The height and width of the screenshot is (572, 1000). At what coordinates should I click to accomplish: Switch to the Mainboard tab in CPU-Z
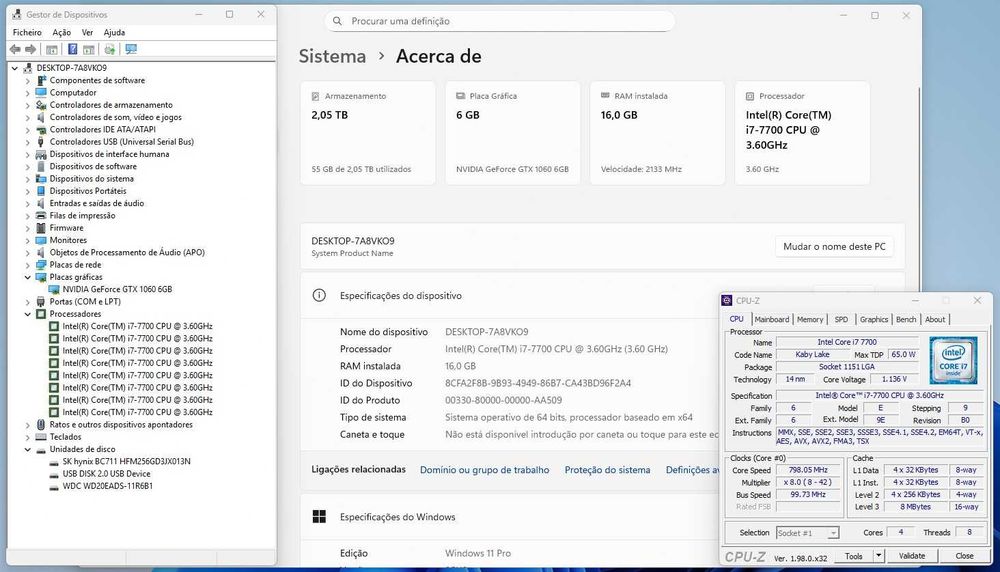[x=772, y=319]
